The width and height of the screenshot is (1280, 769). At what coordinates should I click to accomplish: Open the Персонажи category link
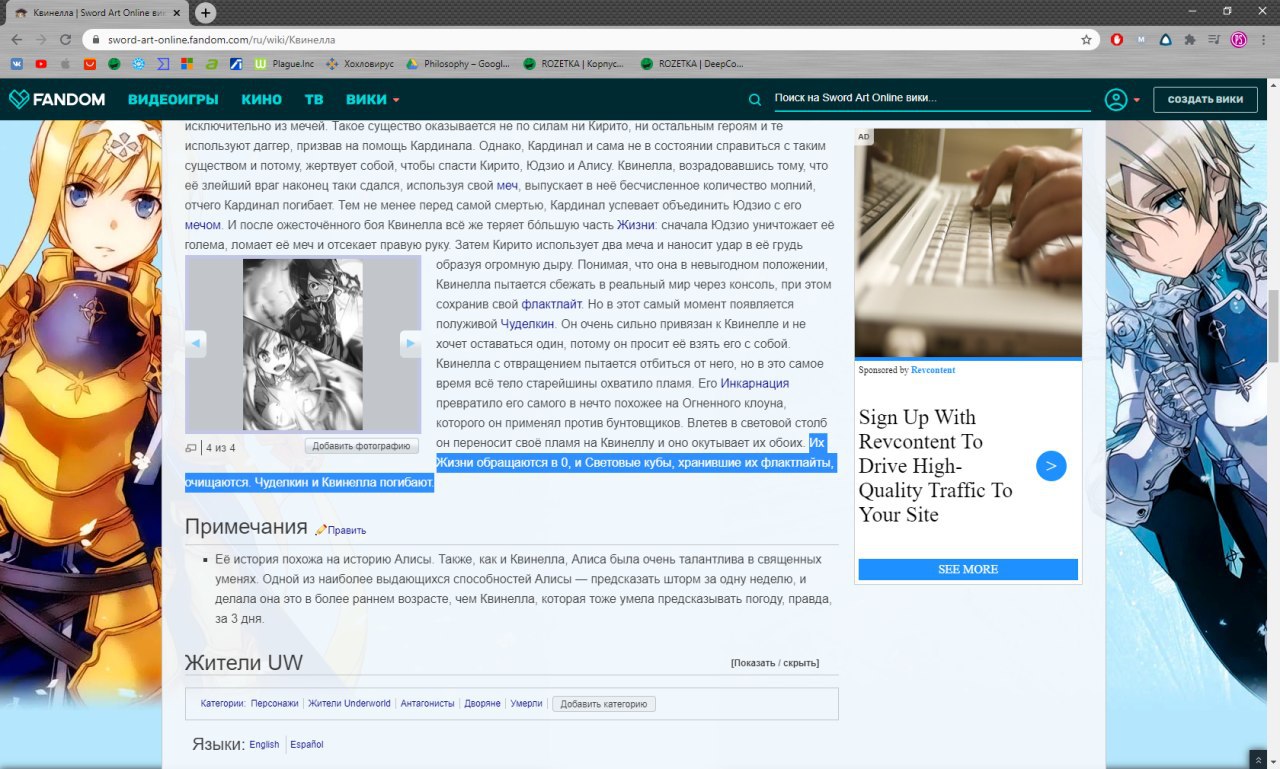point(275,704)
